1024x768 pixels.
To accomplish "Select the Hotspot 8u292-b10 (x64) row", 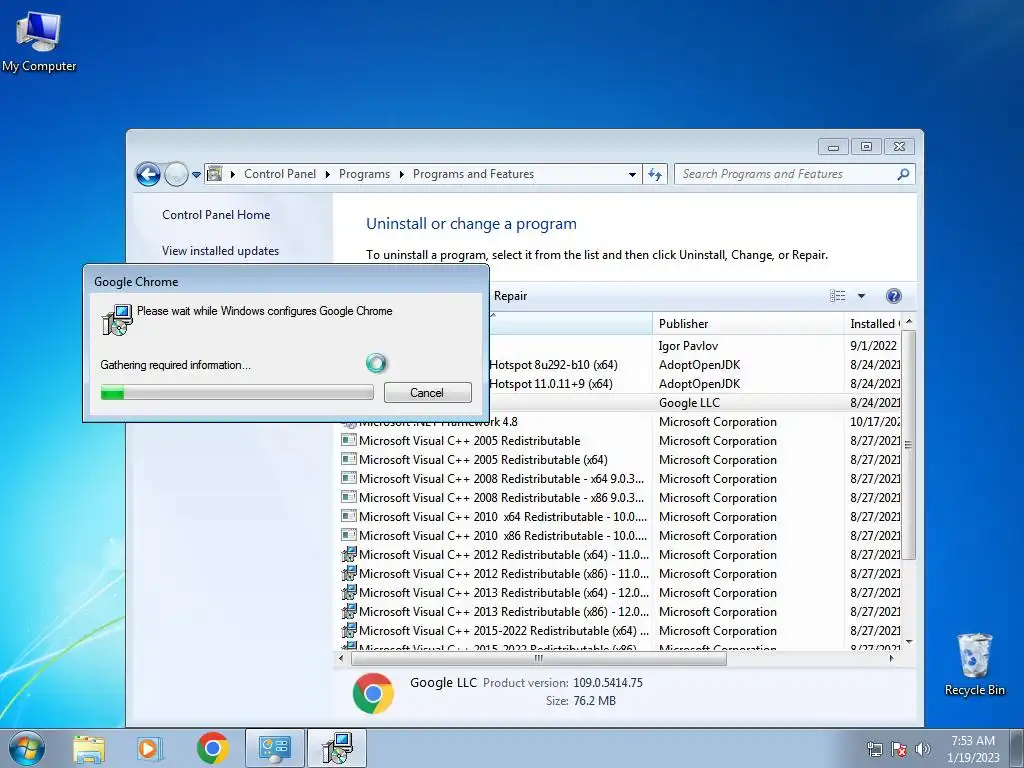I will click(x=695, y=364).
